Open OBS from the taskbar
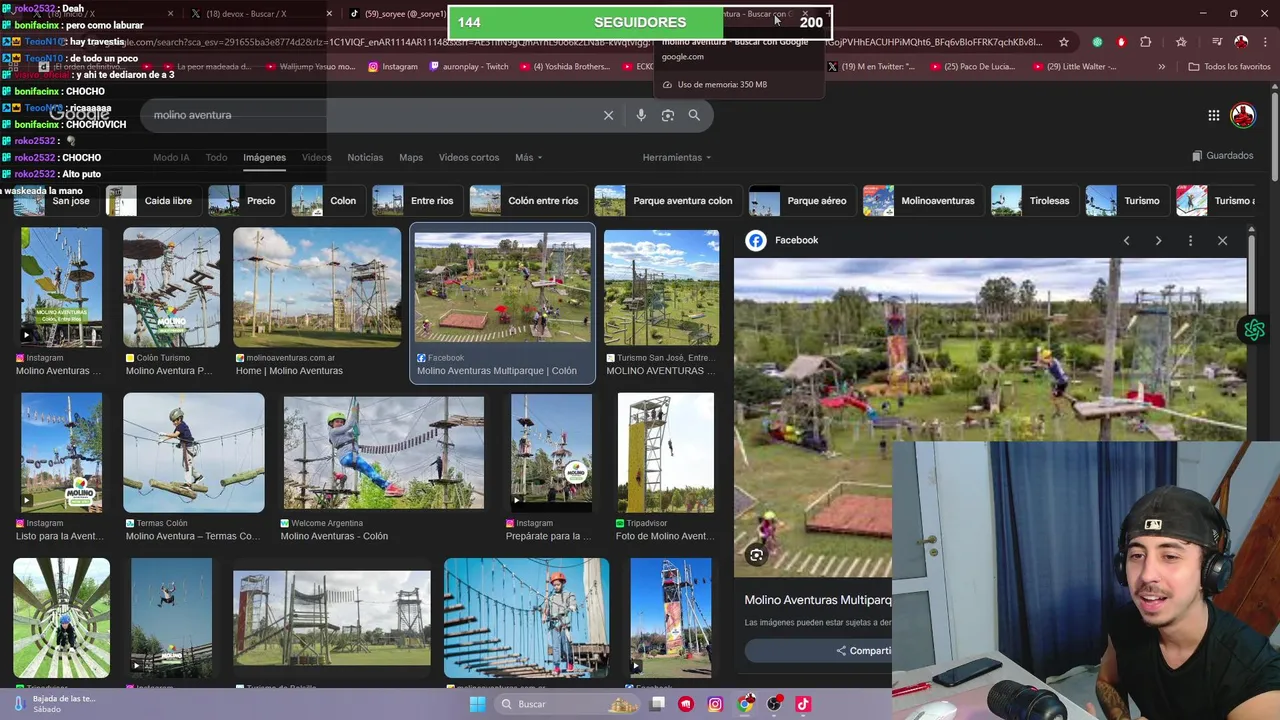The height and width of the screenshot is (720, 1280). 774,704
